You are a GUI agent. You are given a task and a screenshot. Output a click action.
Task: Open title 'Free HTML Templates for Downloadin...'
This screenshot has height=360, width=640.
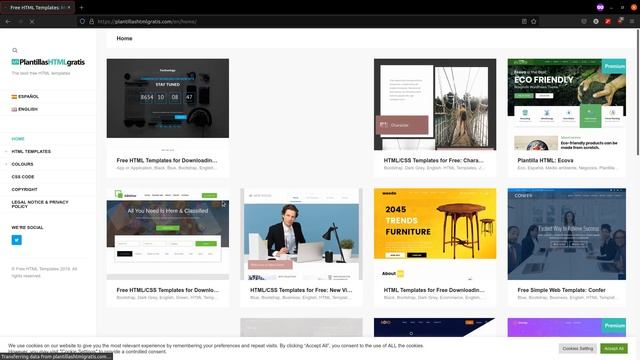pos(167,160)
